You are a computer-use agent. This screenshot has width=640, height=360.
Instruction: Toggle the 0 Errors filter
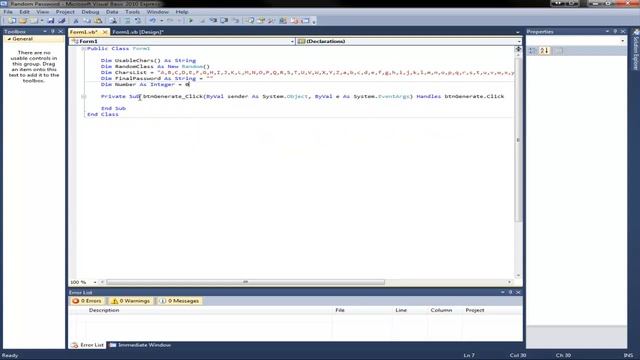[87, 301]
